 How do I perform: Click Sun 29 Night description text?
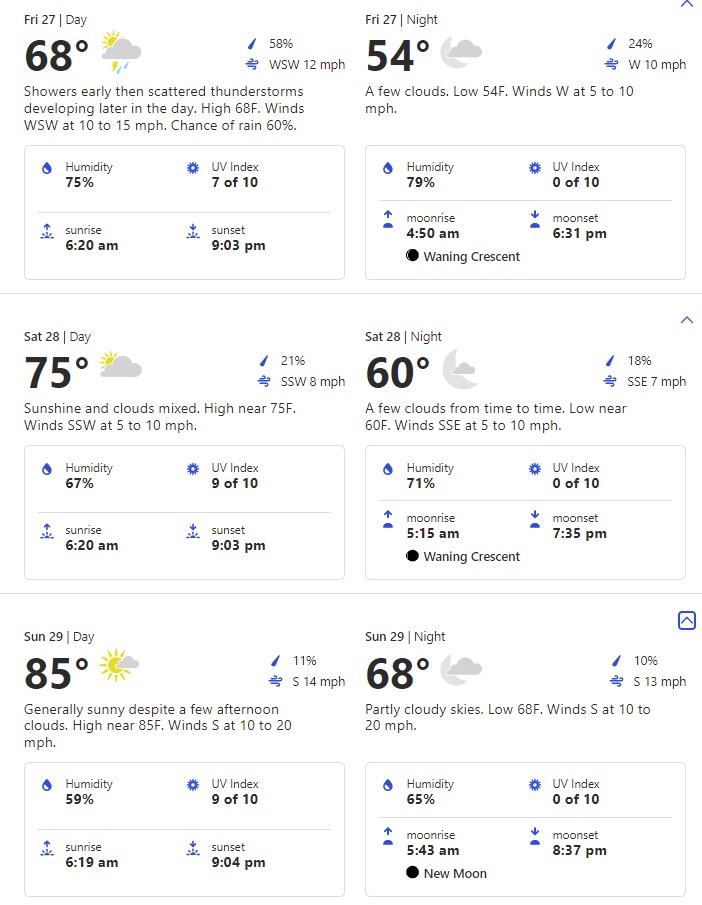(x=507, y=717)
